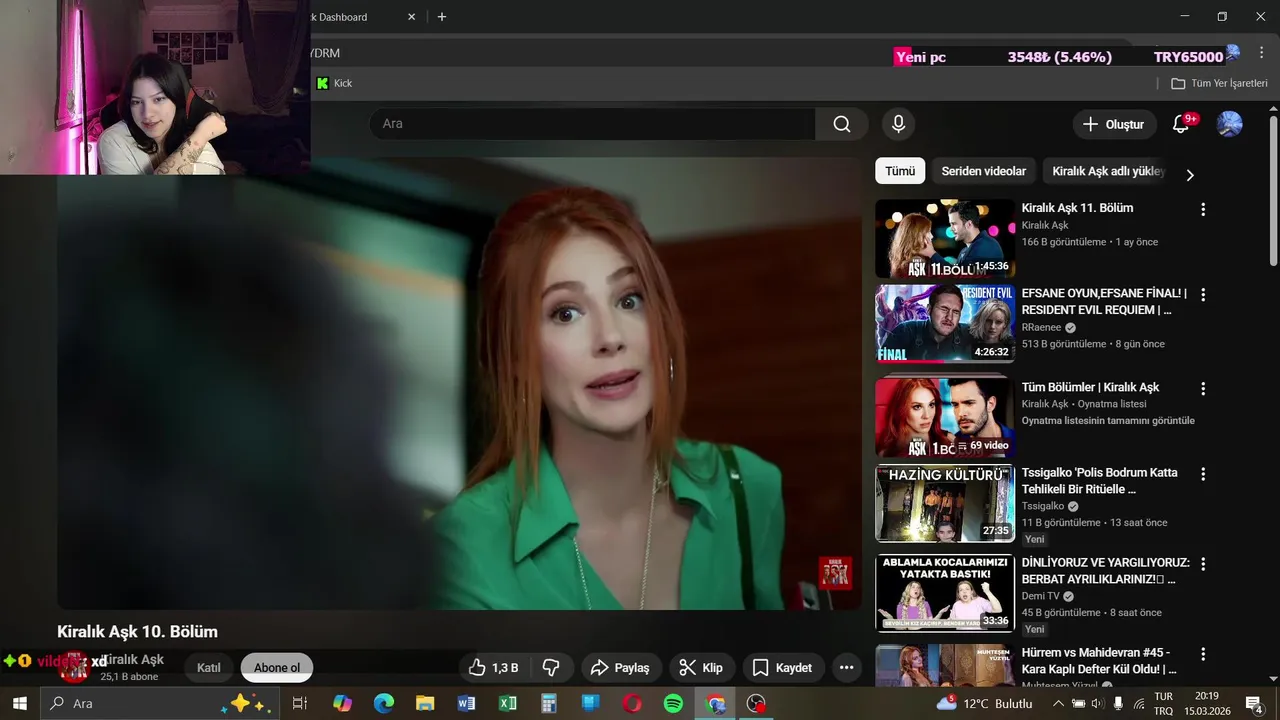Image resolution: width=1280 pixels, height=720 pixels.
Task: Open options for Tüm Bölümler playlist
Action: click(x=1203, y=389)
